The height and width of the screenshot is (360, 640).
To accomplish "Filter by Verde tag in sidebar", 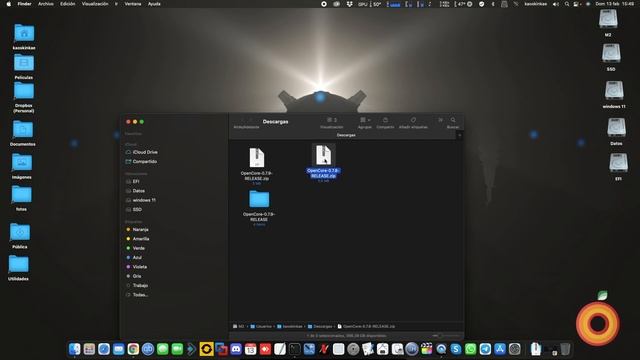I will point(136,248).
